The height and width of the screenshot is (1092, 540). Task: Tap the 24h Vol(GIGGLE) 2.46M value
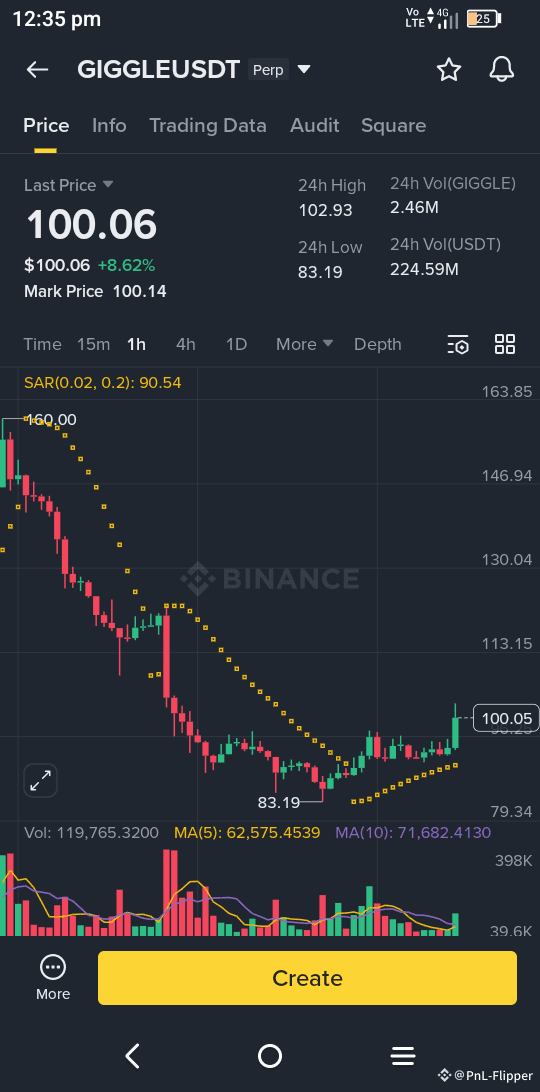414,207
